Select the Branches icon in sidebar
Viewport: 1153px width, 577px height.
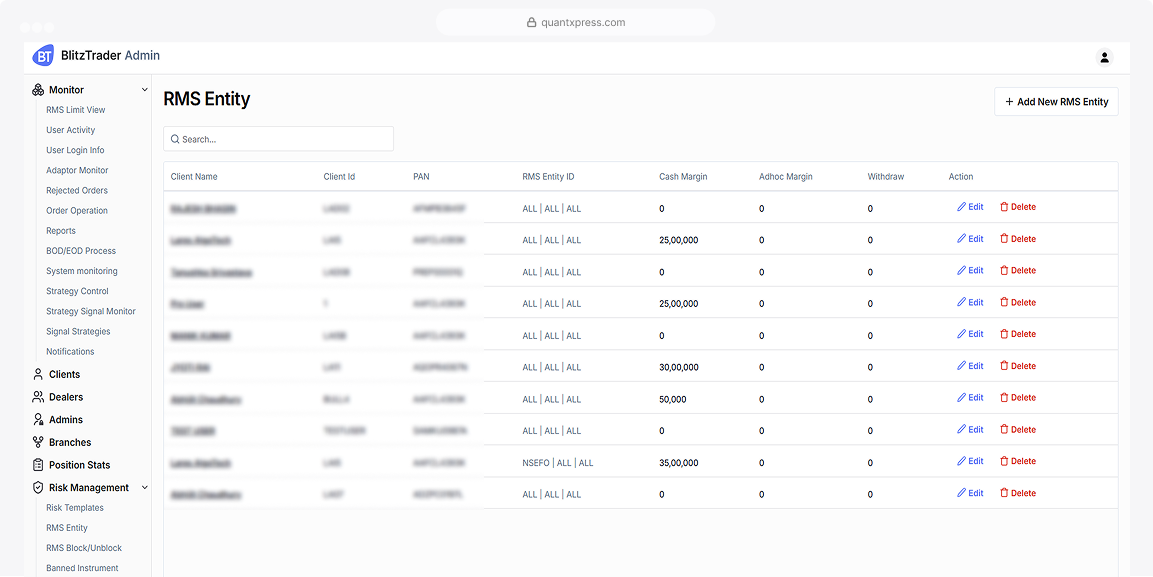pyautogui.click(x=38, y=442)
